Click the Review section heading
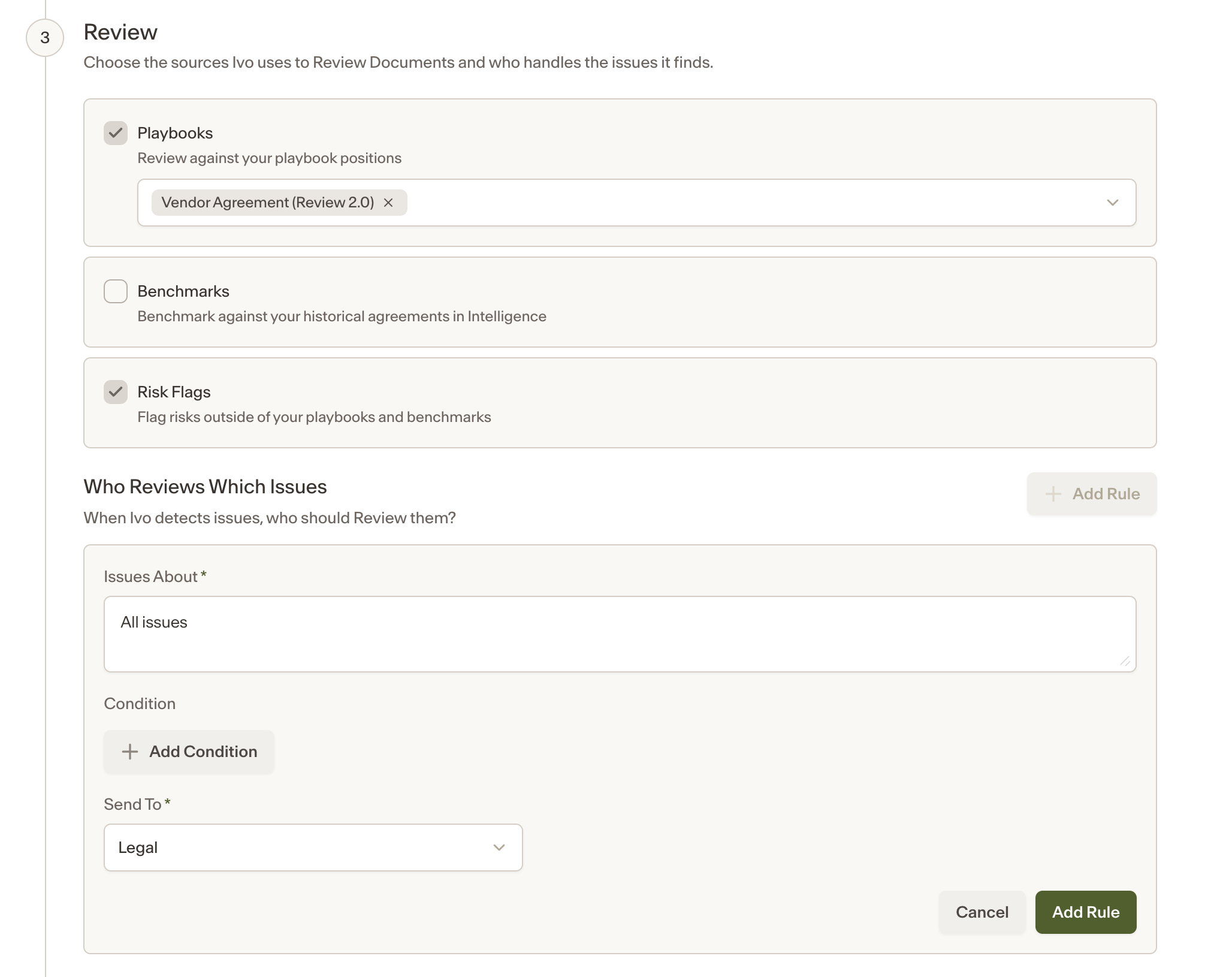The width and height of the screenshot is (1232, 977). pyautogui.click(x=120, y=32)
